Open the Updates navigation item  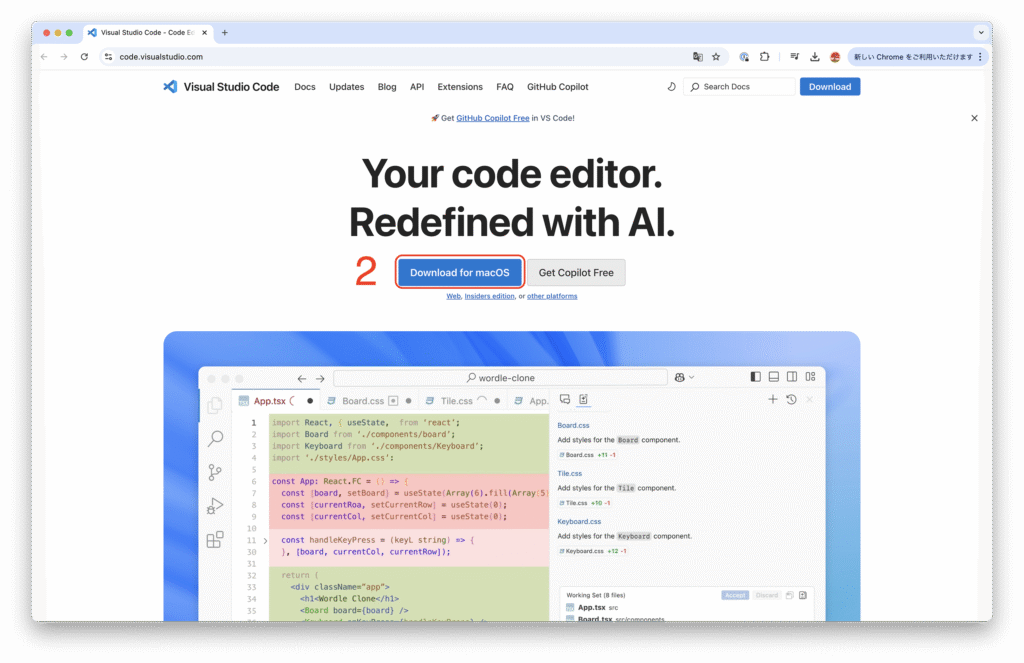[347, 87]
